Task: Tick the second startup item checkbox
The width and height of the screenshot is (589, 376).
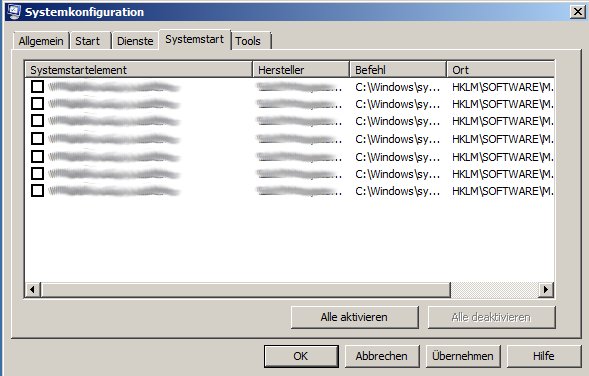Action: tap(37, 103)
